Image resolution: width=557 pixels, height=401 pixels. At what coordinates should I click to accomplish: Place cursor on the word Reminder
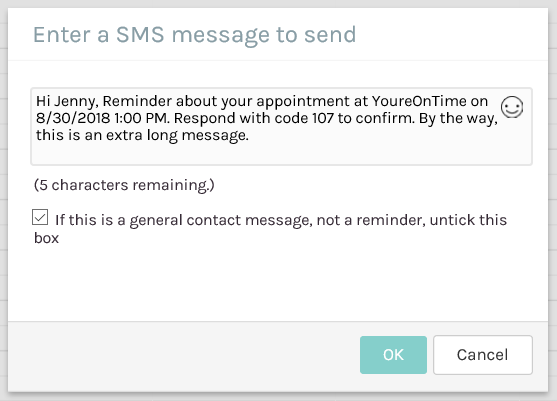tap(137, 101)
